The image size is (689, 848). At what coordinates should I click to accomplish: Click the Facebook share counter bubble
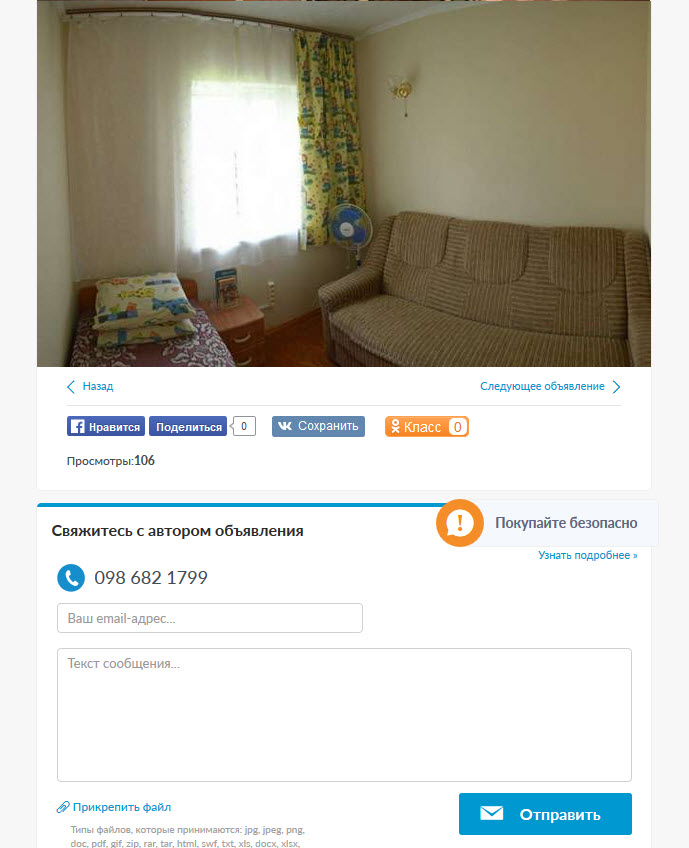pyautogui.click(x=243, y=426)
